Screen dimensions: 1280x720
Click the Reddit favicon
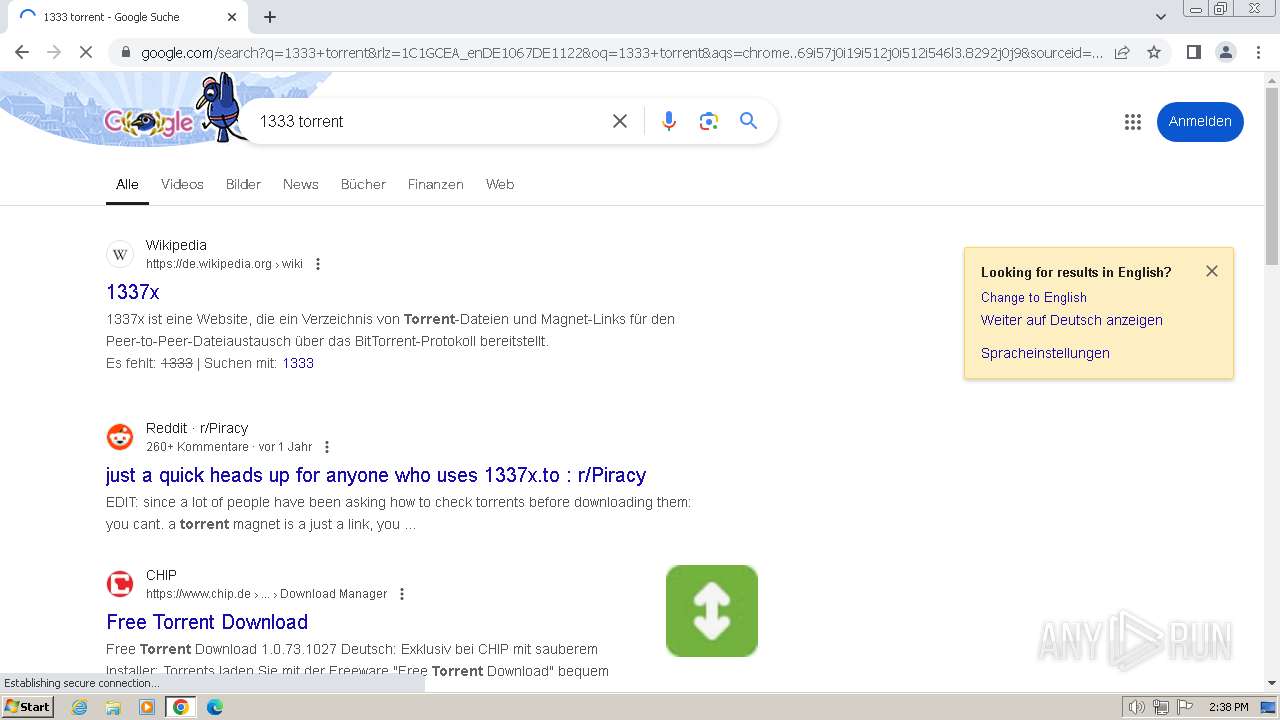(x=120, y=437)
